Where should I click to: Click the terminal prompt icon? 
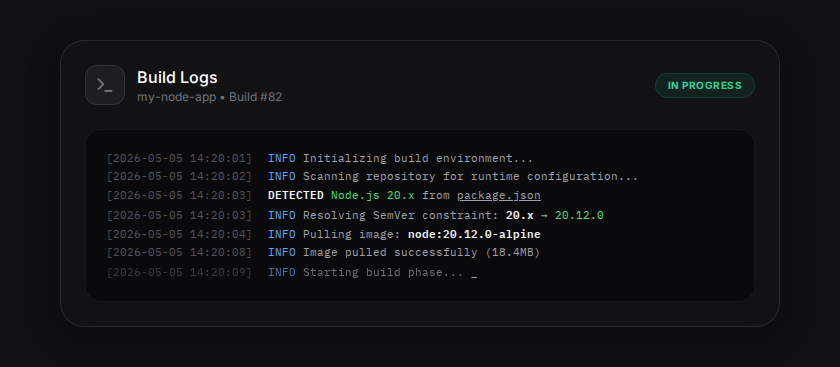[x=105, y=85]
